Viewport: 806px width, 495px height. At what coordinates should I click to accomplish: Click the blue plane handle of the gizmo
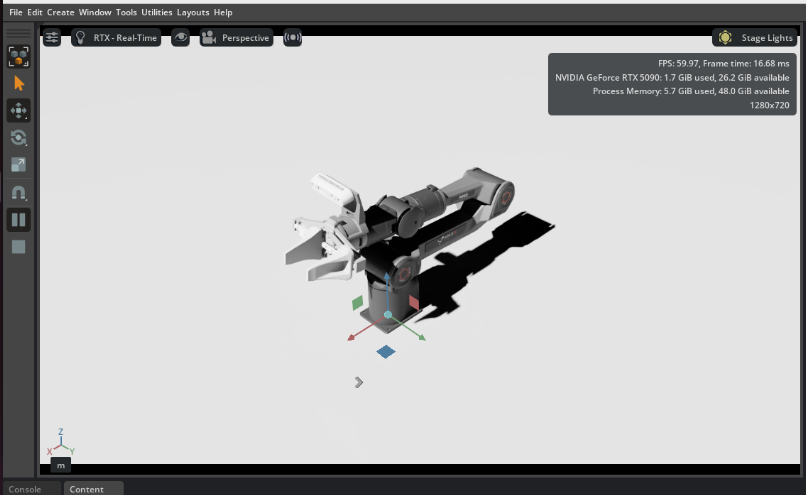click(x=386, y=352)
